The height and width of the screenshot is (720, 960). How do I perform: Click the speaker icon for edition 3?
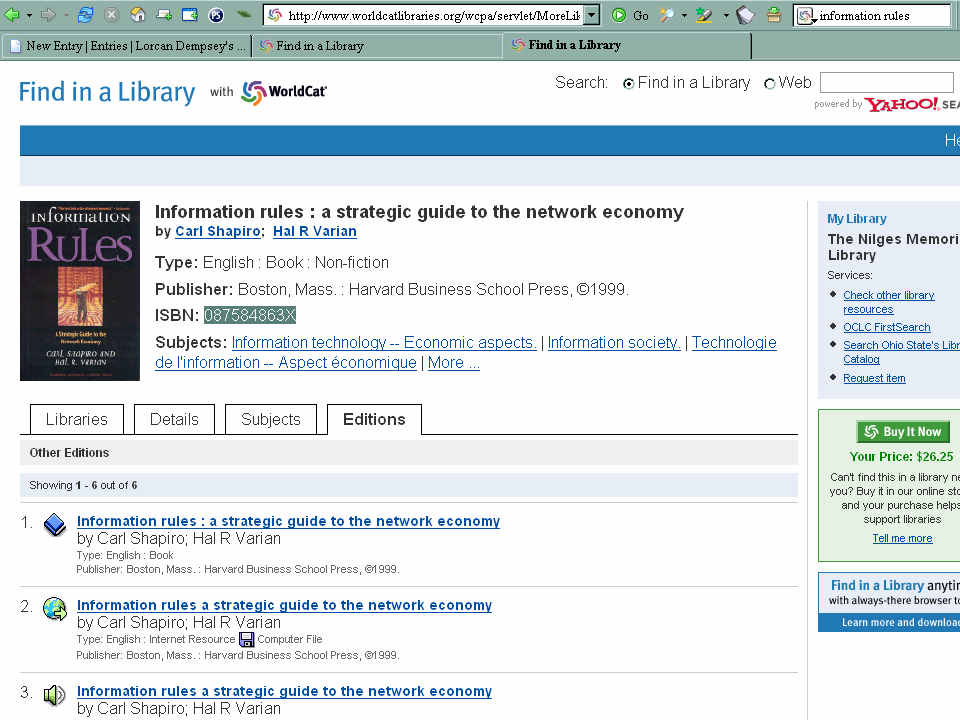tap(54, 694)
